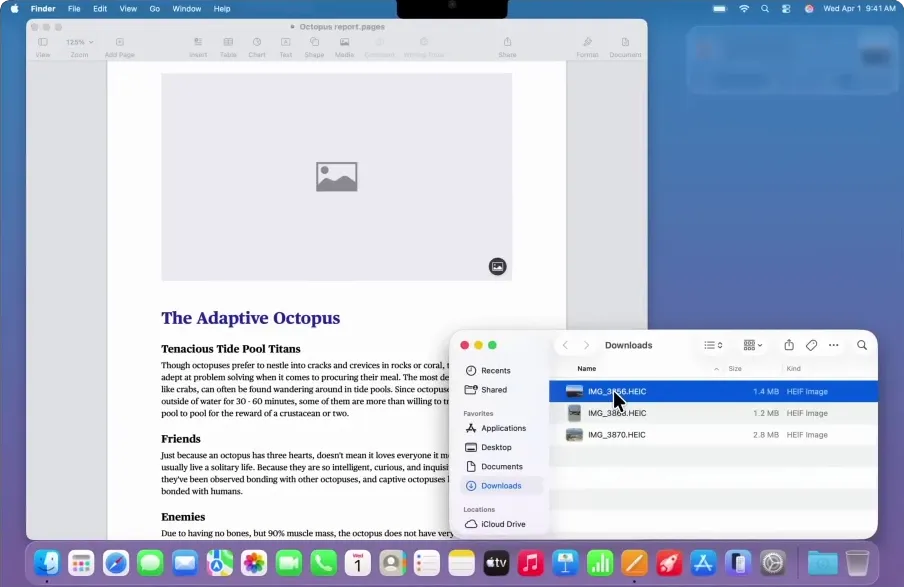Click thumbnail of IMG_3870.HEIC
904x587 pixels.
coord(574,435)
